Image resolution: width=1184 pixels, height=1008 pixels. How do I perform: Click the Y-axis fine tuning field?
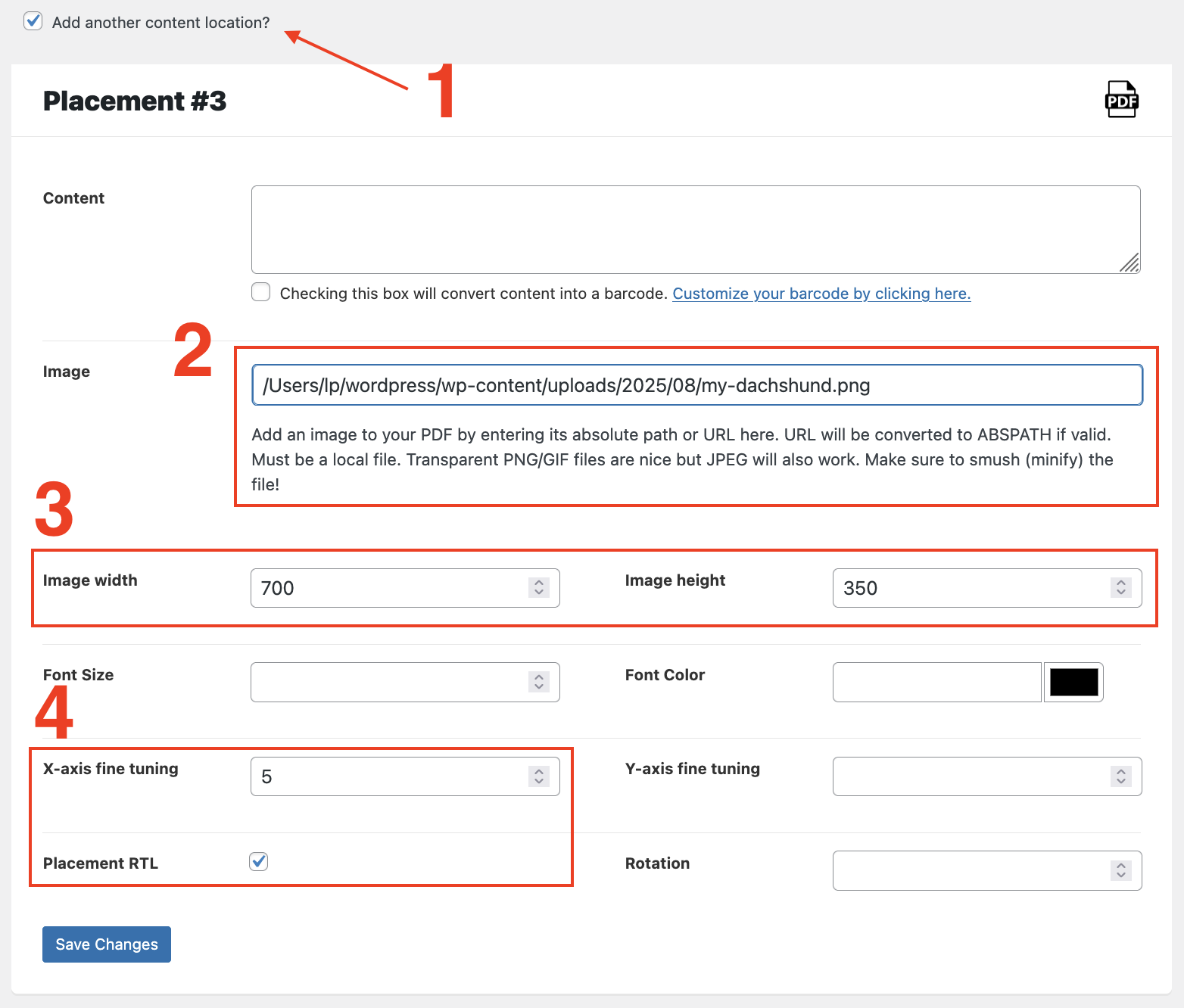coord(987,776)
